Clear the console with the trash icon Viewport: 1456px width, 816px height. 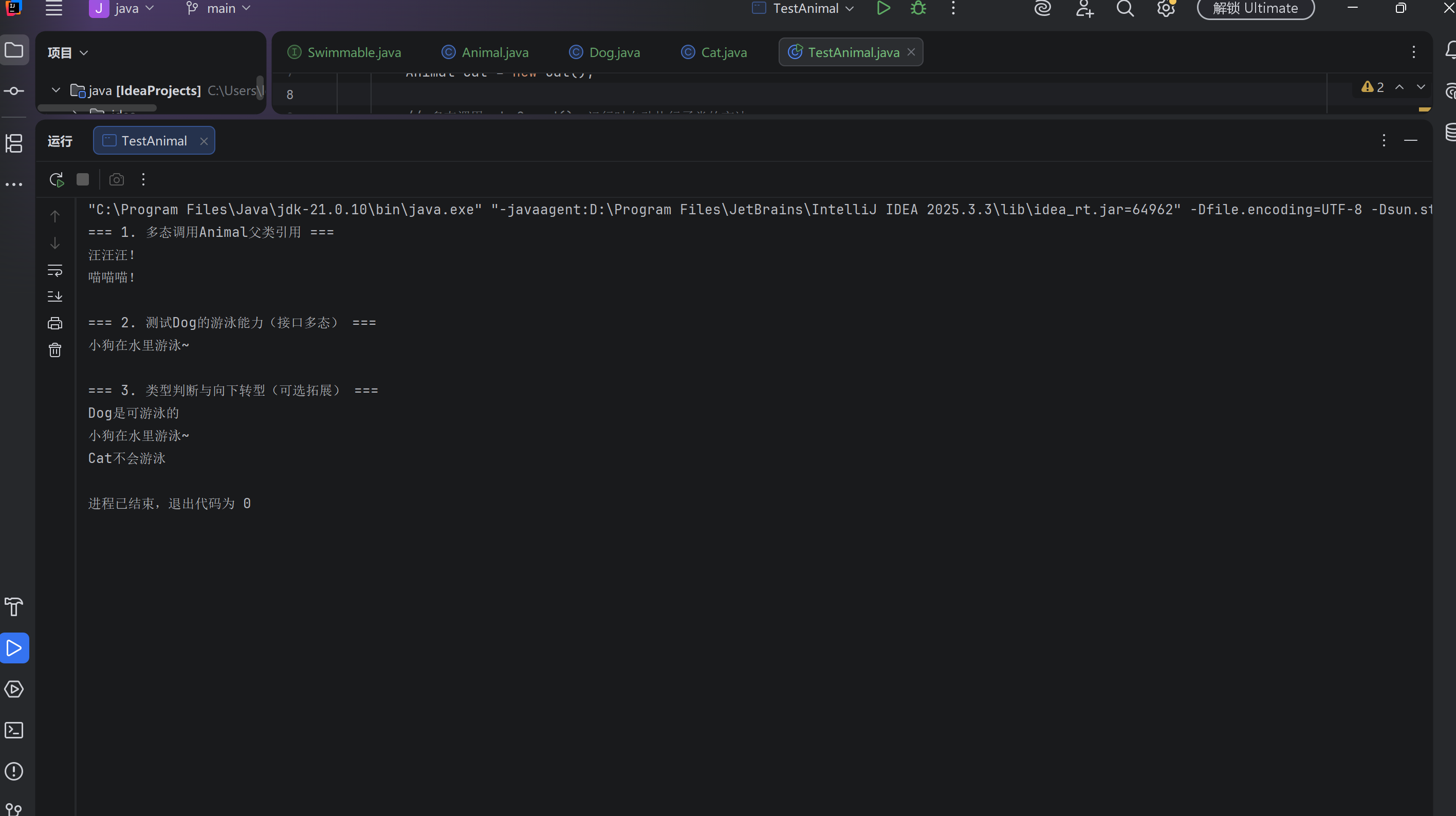55,350
